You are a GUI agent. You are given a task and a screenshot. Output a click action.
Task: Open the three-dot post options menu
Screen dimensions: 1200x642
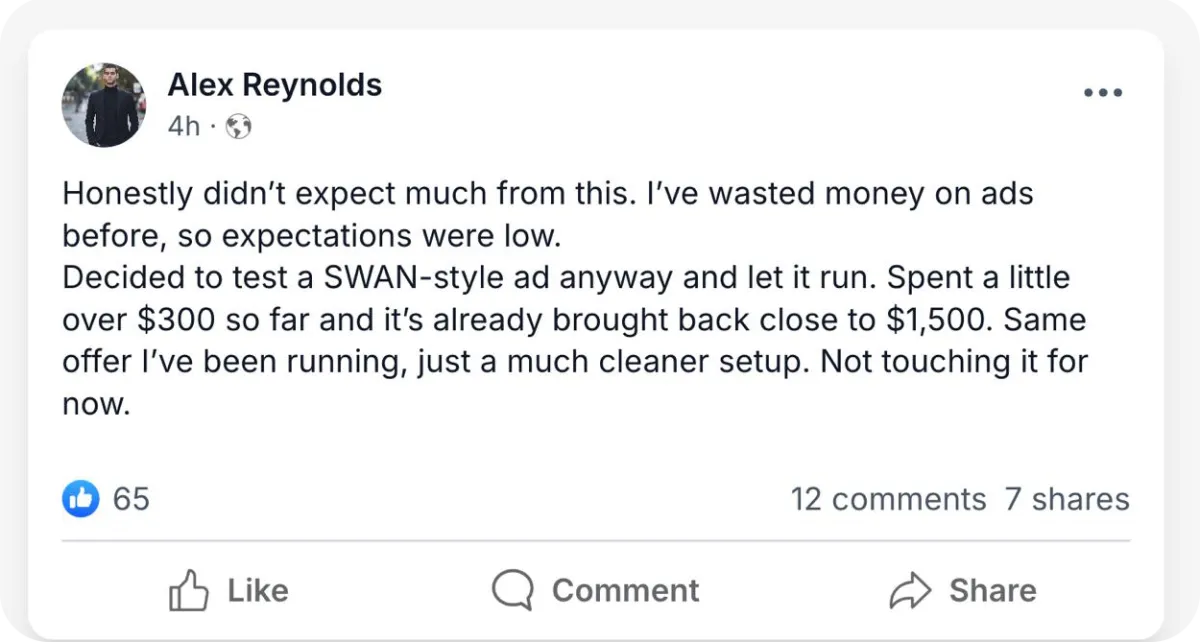[1103, 93]
